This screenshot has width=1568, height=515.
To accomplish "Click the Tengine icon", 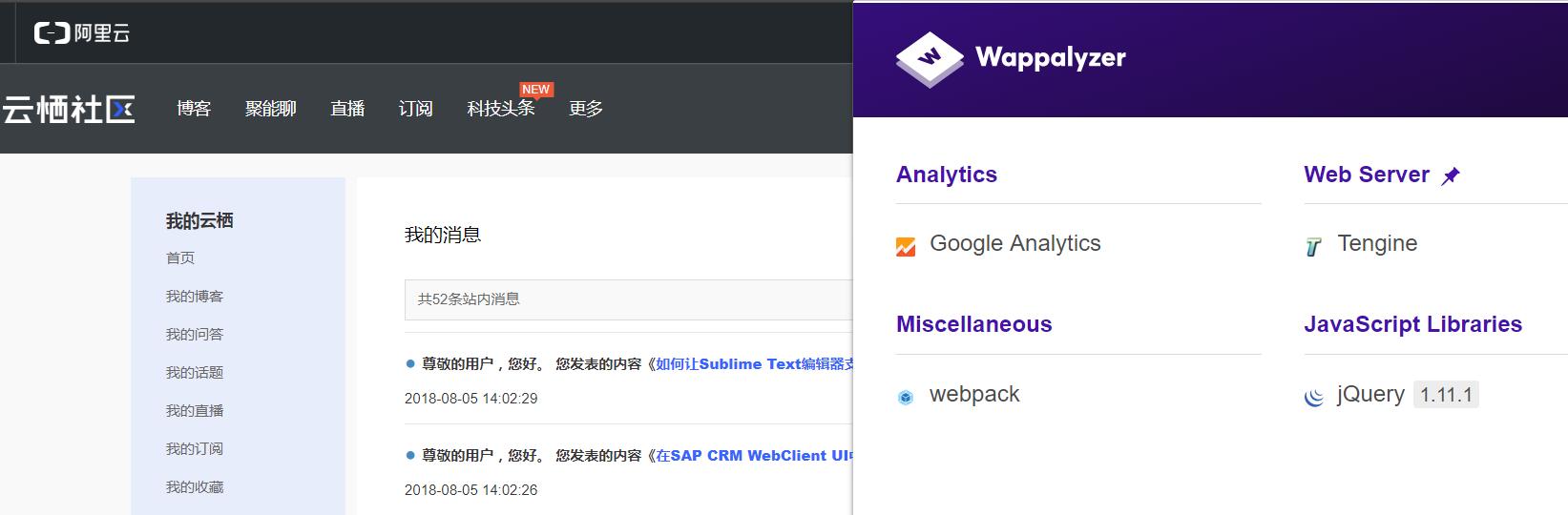I will (x=1313, y=247).
